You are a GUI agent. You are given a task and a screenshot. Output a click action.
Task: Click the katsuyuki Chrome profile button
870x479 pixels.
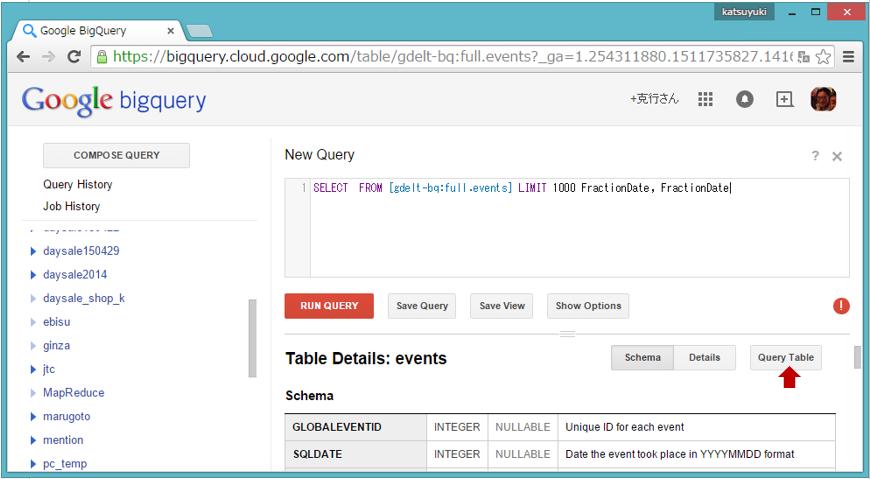pos(744,12)
